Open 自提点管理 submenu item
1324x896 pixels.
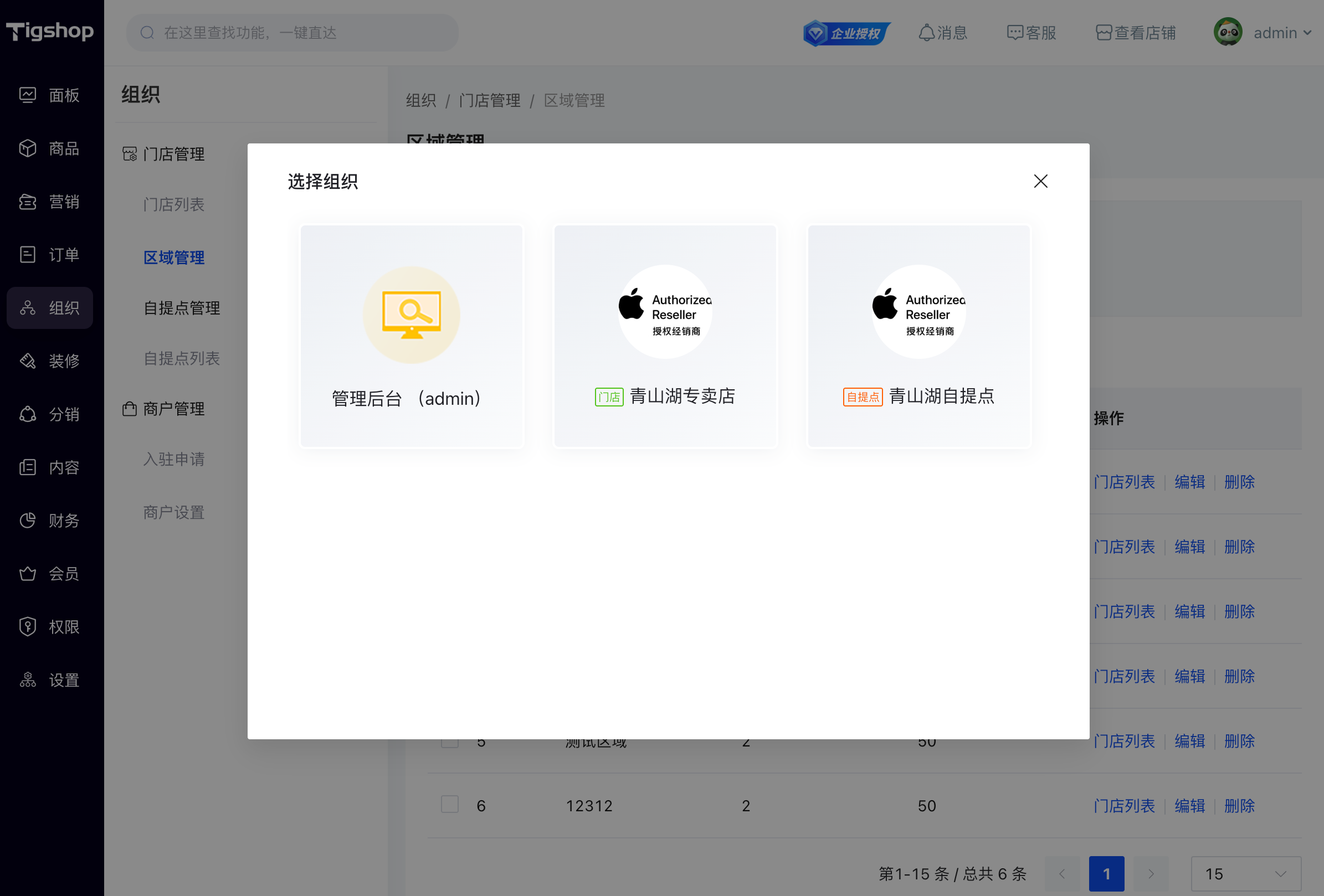(x=181, y=308)
